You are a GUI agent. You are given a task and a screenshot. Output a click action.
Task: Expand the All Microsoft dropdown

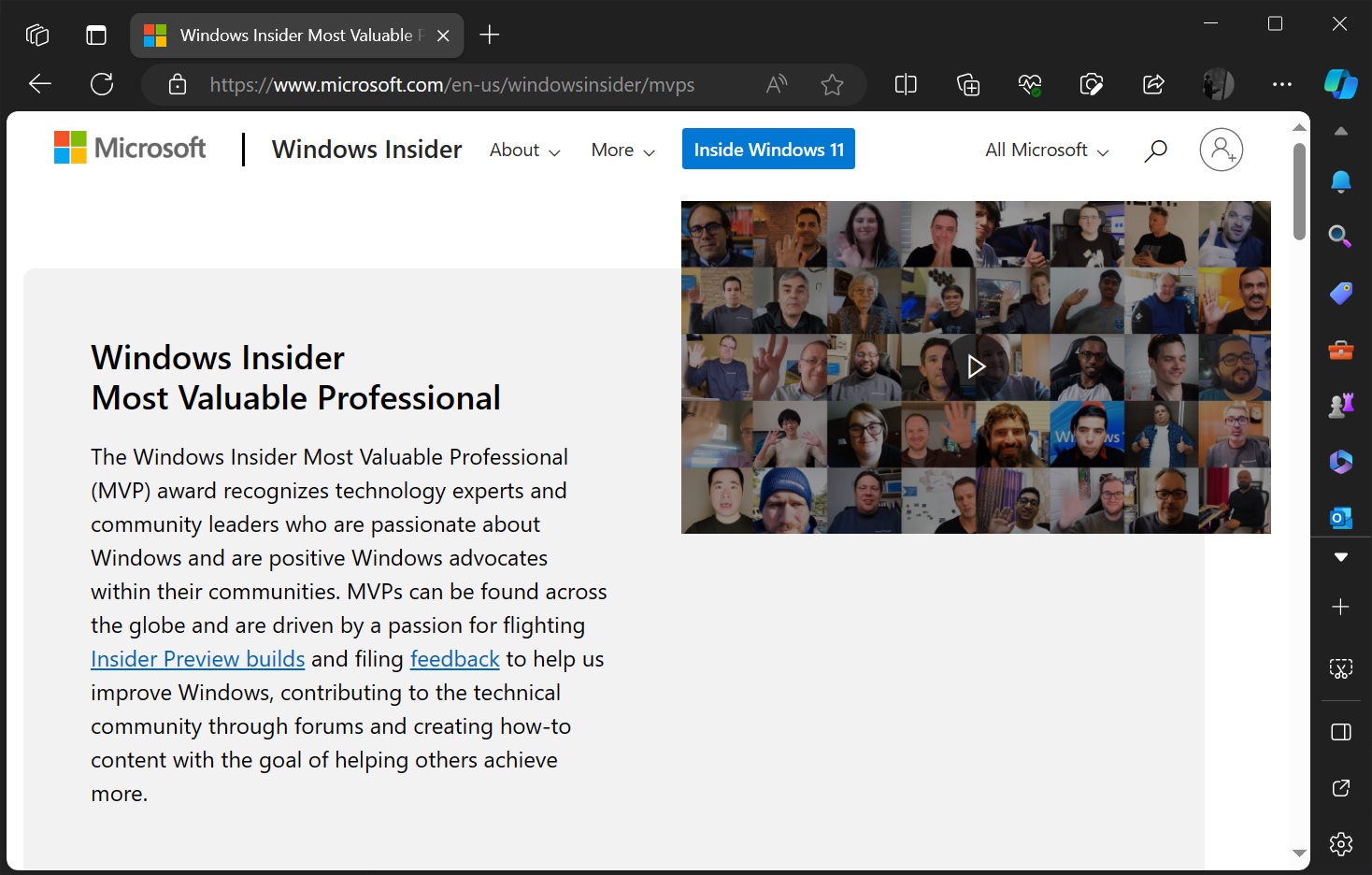[x=1048, y=151]
